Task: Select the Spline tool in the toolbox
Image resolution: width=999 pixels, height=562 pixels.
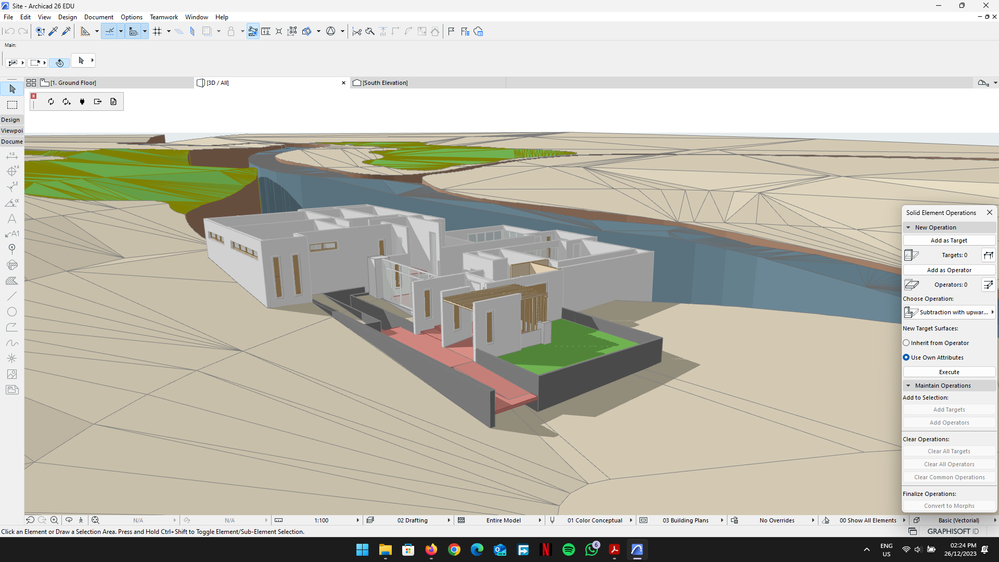Action: click(x=12, y=343)
